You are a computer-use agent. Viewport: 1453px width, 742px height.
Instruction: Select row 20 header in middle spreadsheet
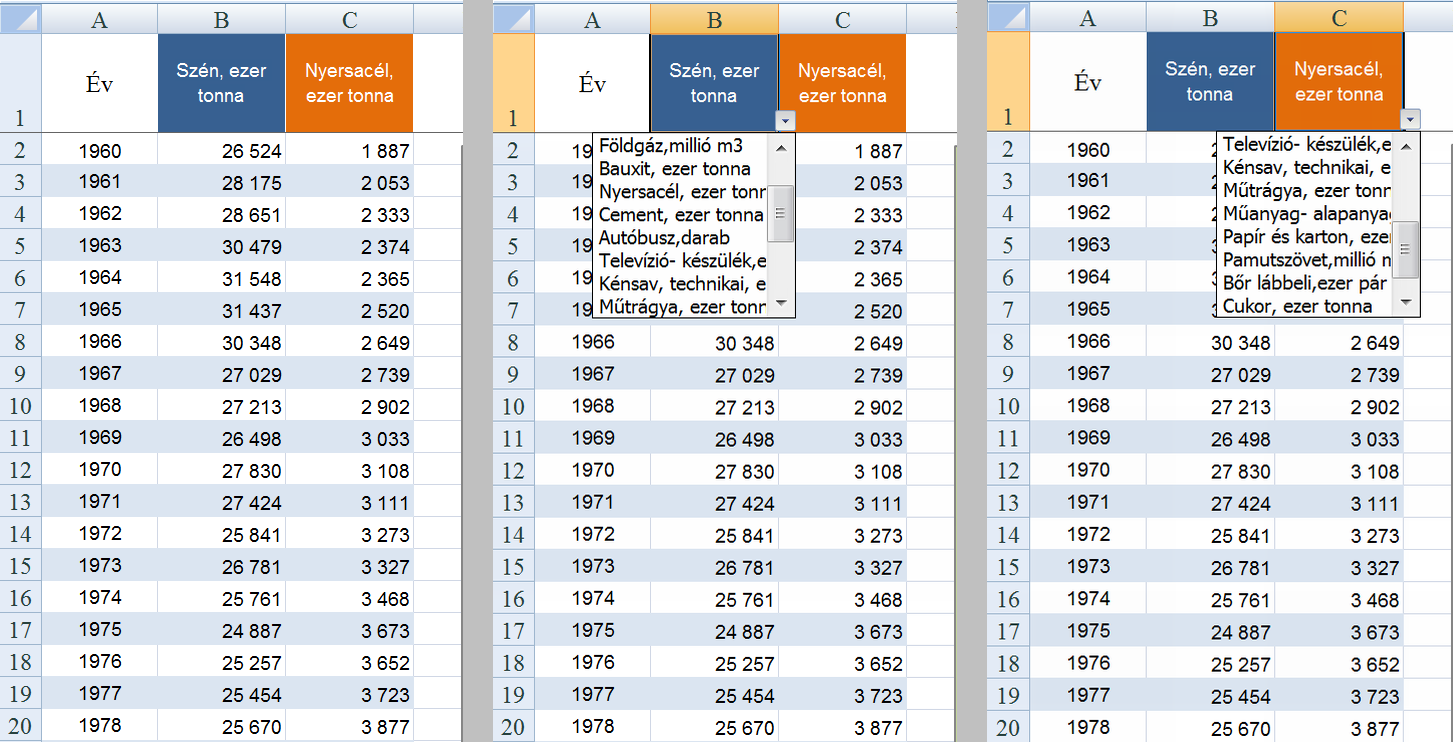[514, 727]
